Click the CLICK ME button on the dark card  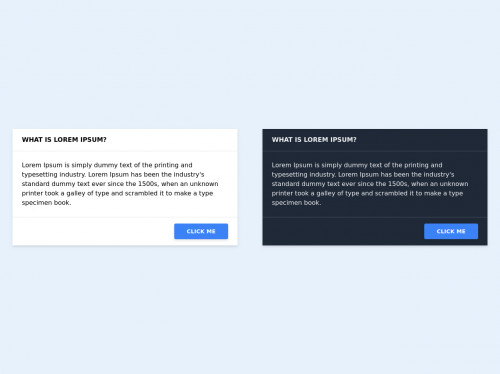[451, 231]
